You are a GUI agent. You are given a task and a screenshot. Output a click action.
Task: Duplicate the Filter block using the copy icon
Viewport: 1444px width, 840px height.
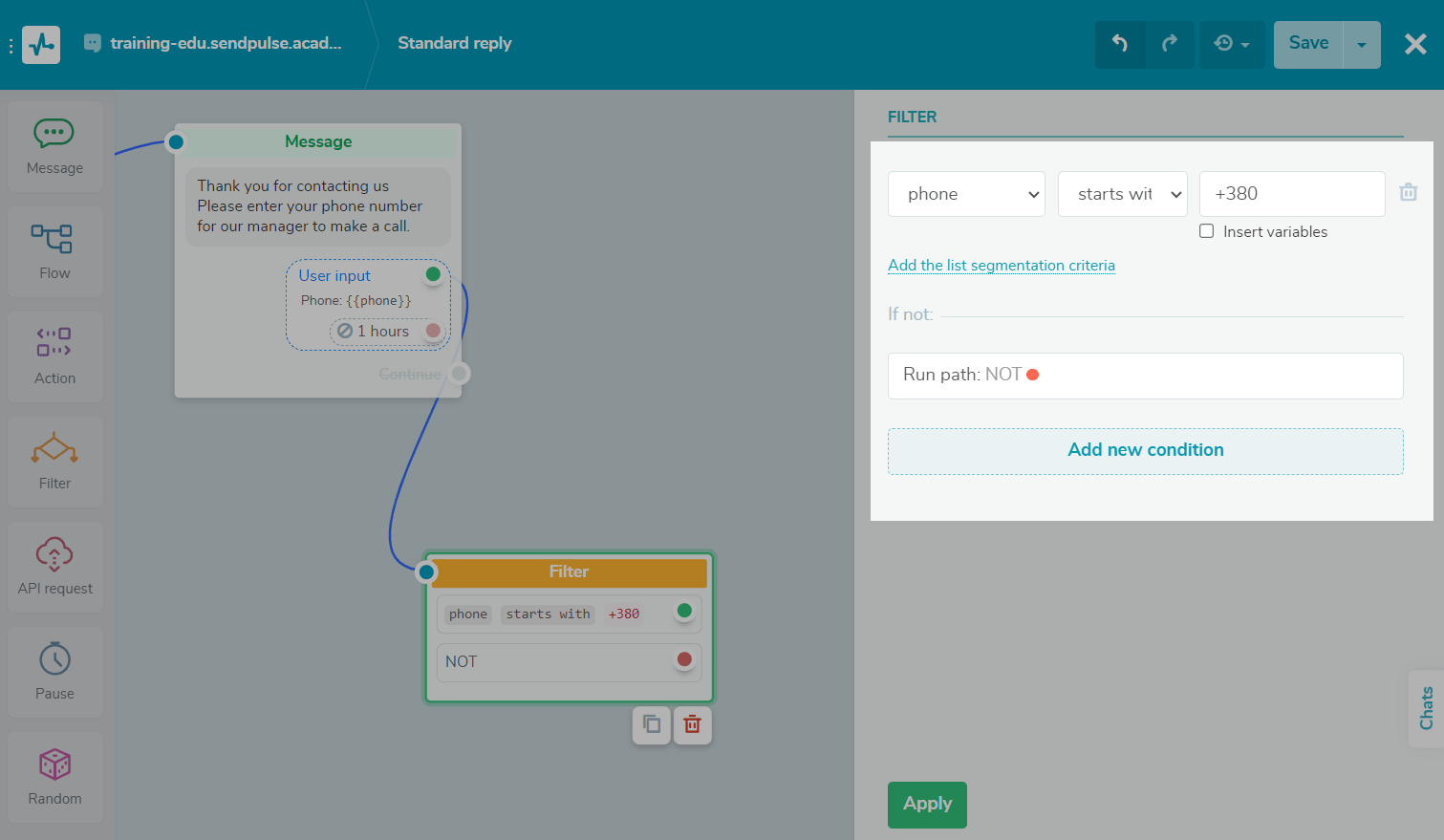click(651, 724)
